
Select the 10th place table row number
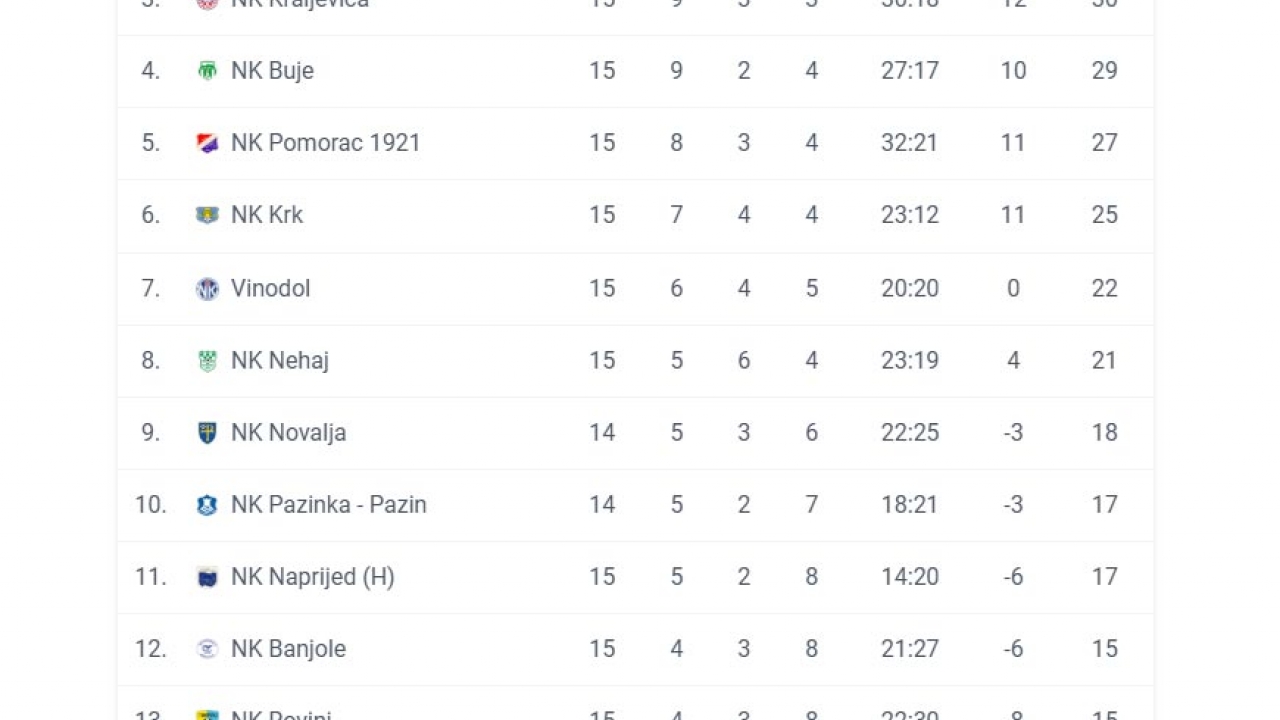150,505
